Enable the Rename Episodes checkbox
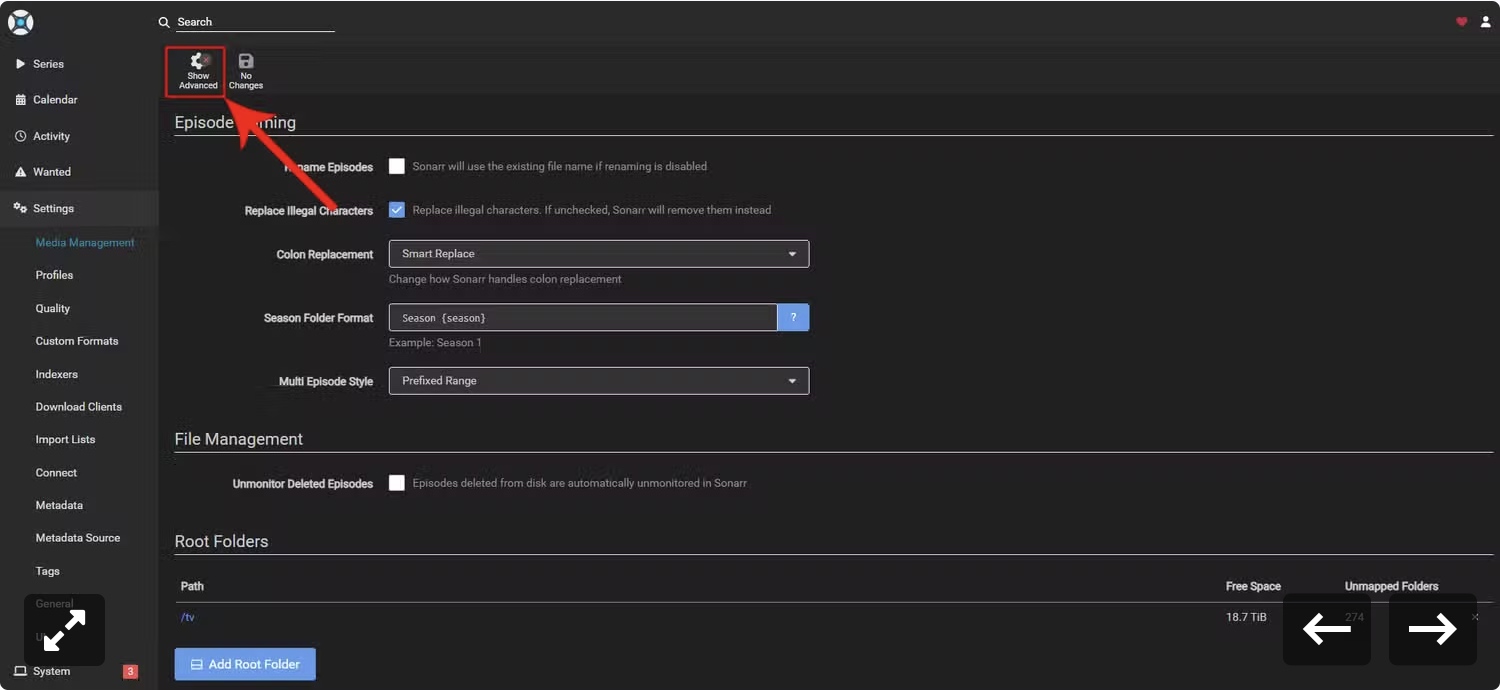 (x=397, y=166)
